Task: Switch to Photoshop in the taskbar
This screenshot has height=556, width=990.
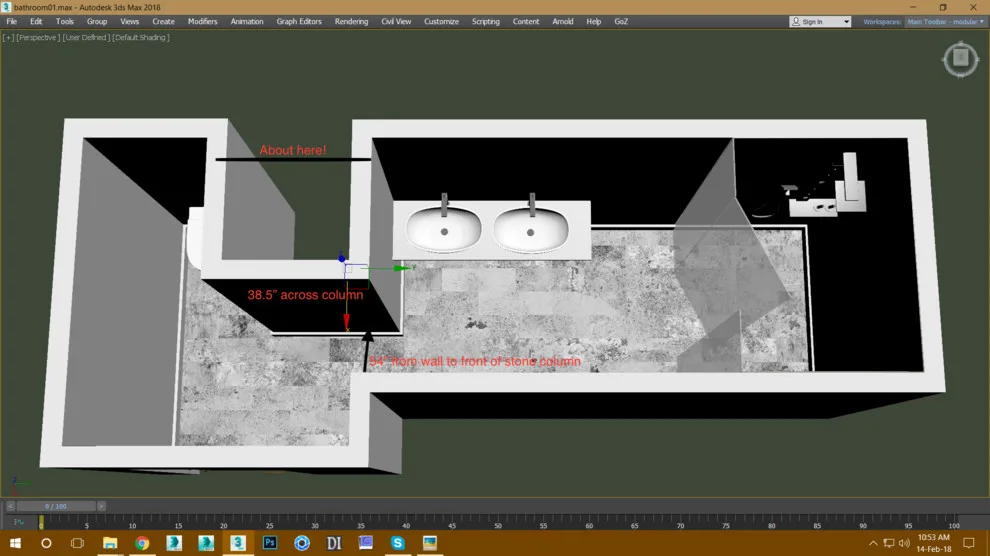Action: 270,543
